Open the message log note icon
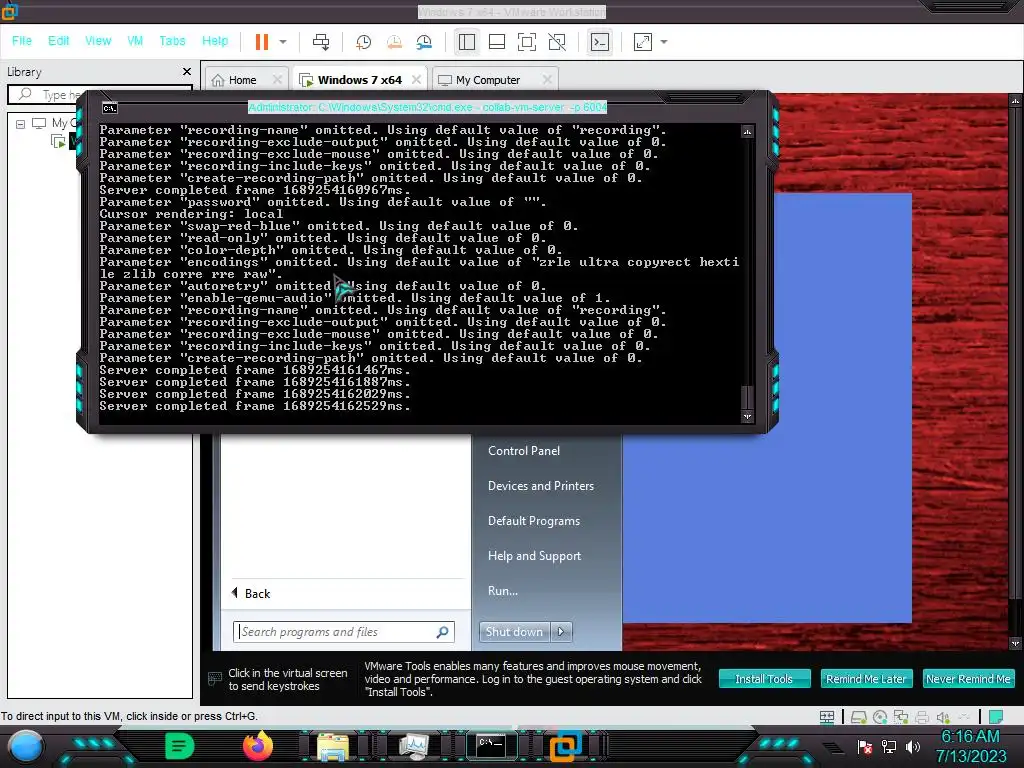Screen dimensions: 1024x768 (996, 717)
